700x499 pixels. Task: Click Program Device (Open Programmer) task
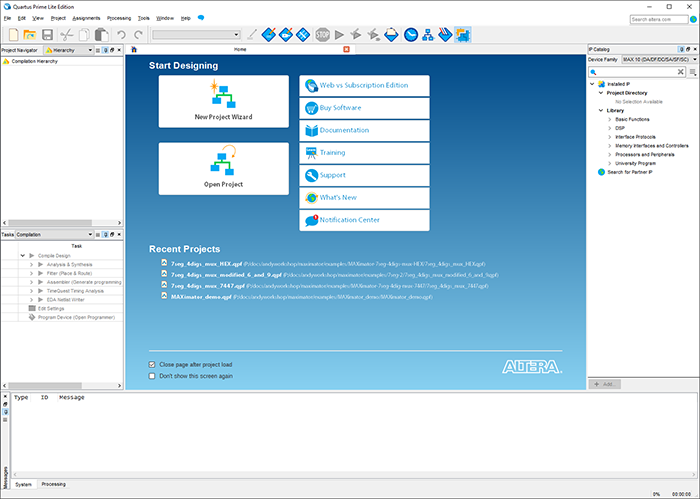[76, 317]
